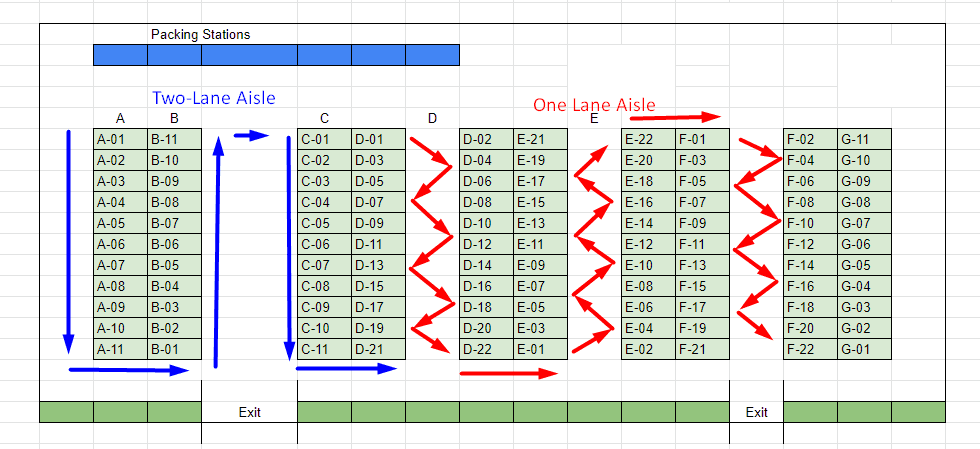Click the red right arrow below D-22
This screenshot has width=980, height=449.
(509, 373)
